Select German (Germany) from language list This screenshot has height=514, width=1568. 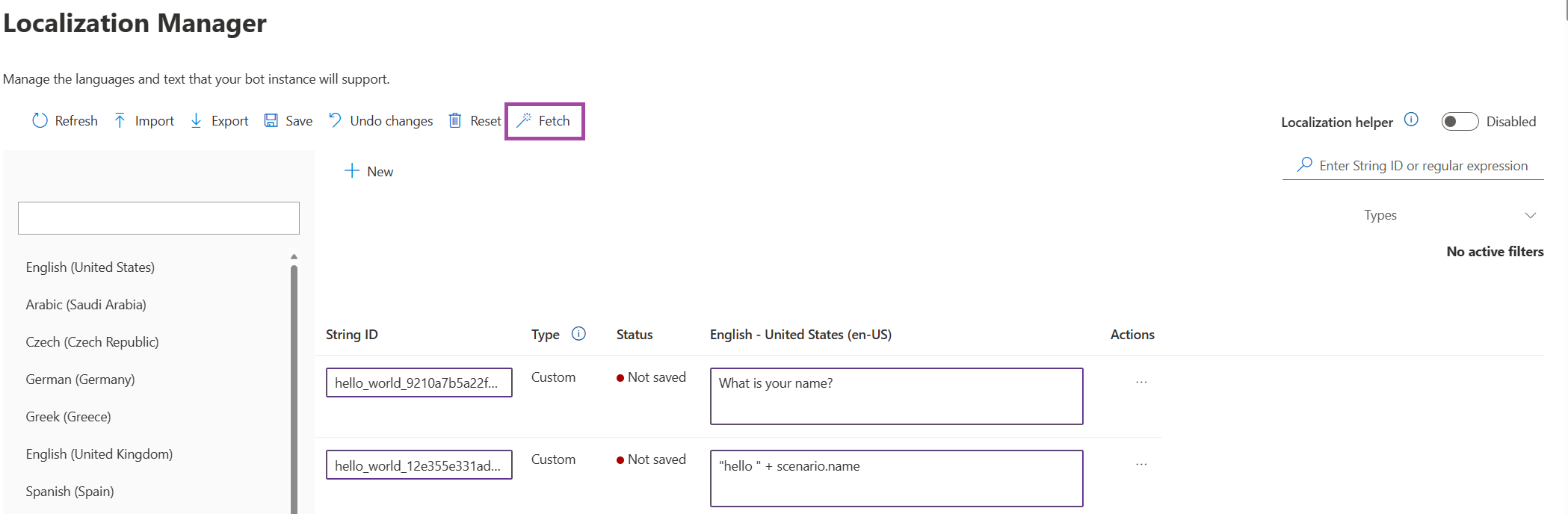coord(81,380)
